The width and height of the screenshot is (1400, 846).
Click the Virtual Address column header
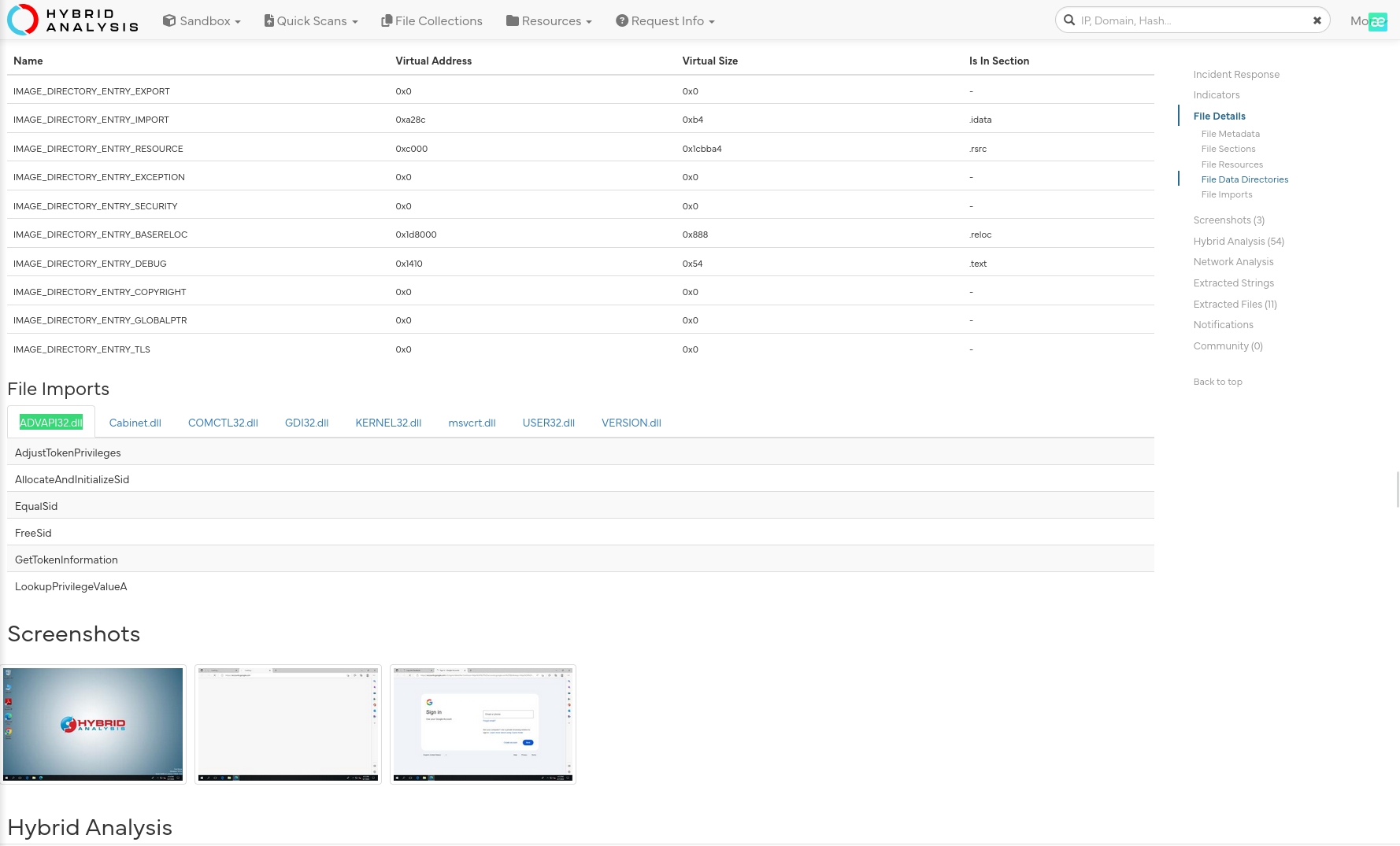click(x=433, y=61)
